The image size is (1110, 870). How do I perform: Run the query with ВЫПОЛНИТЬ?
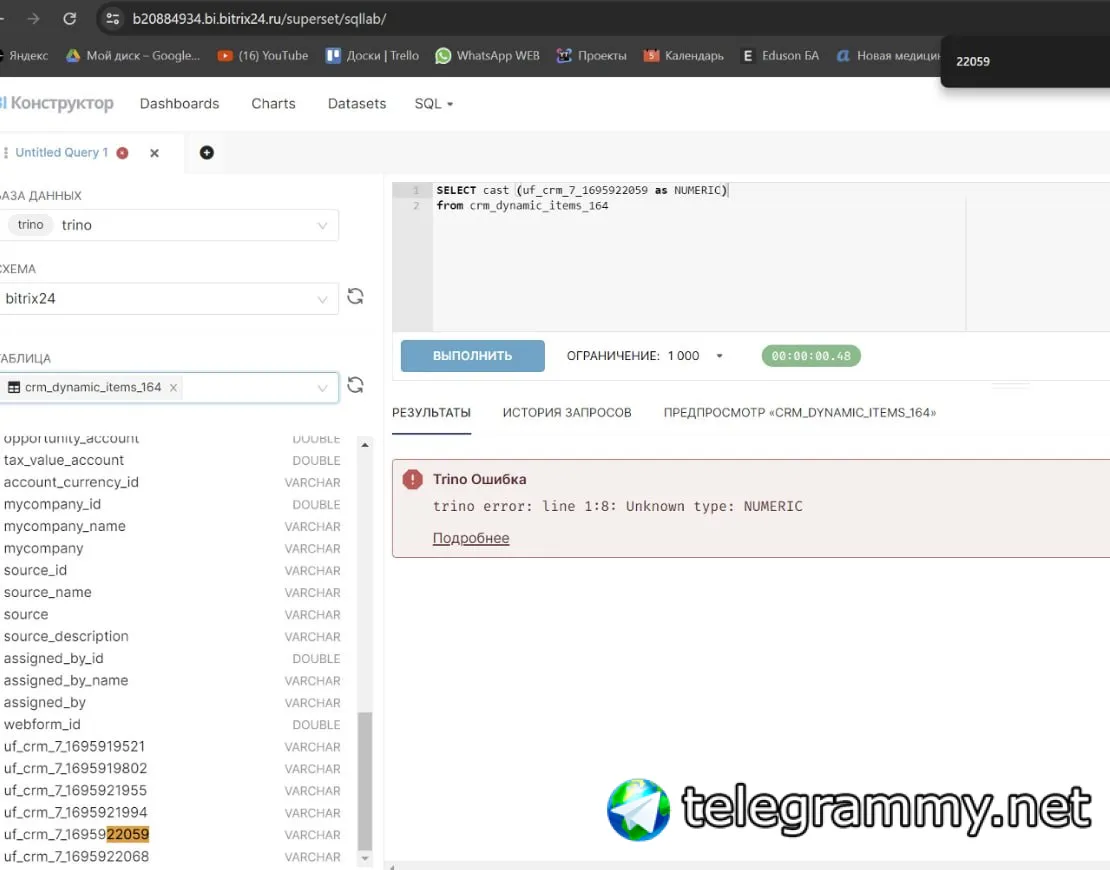[472, 355]
